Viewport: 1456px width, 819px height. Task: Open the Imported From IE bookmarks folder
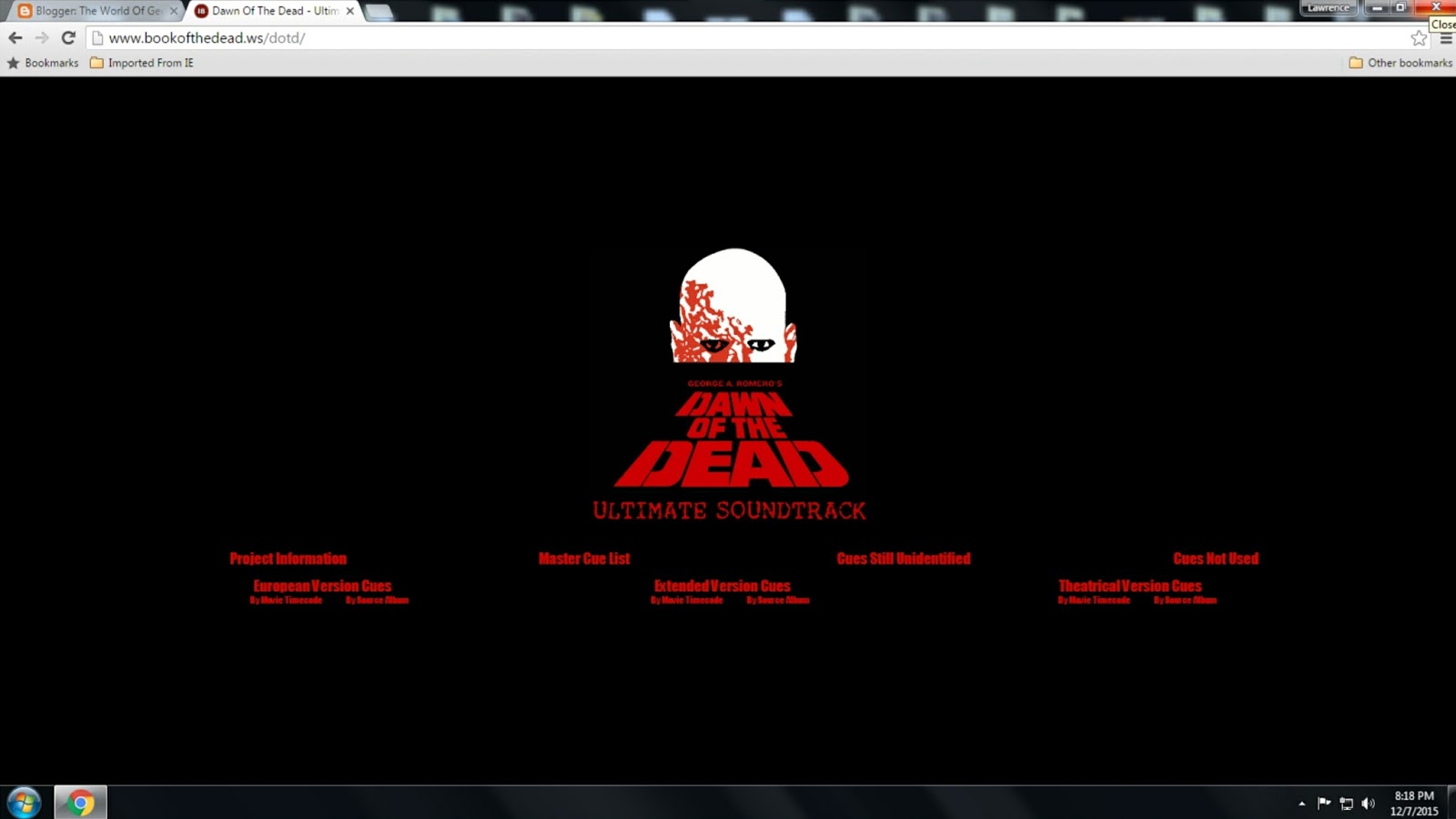click(142, 63)
